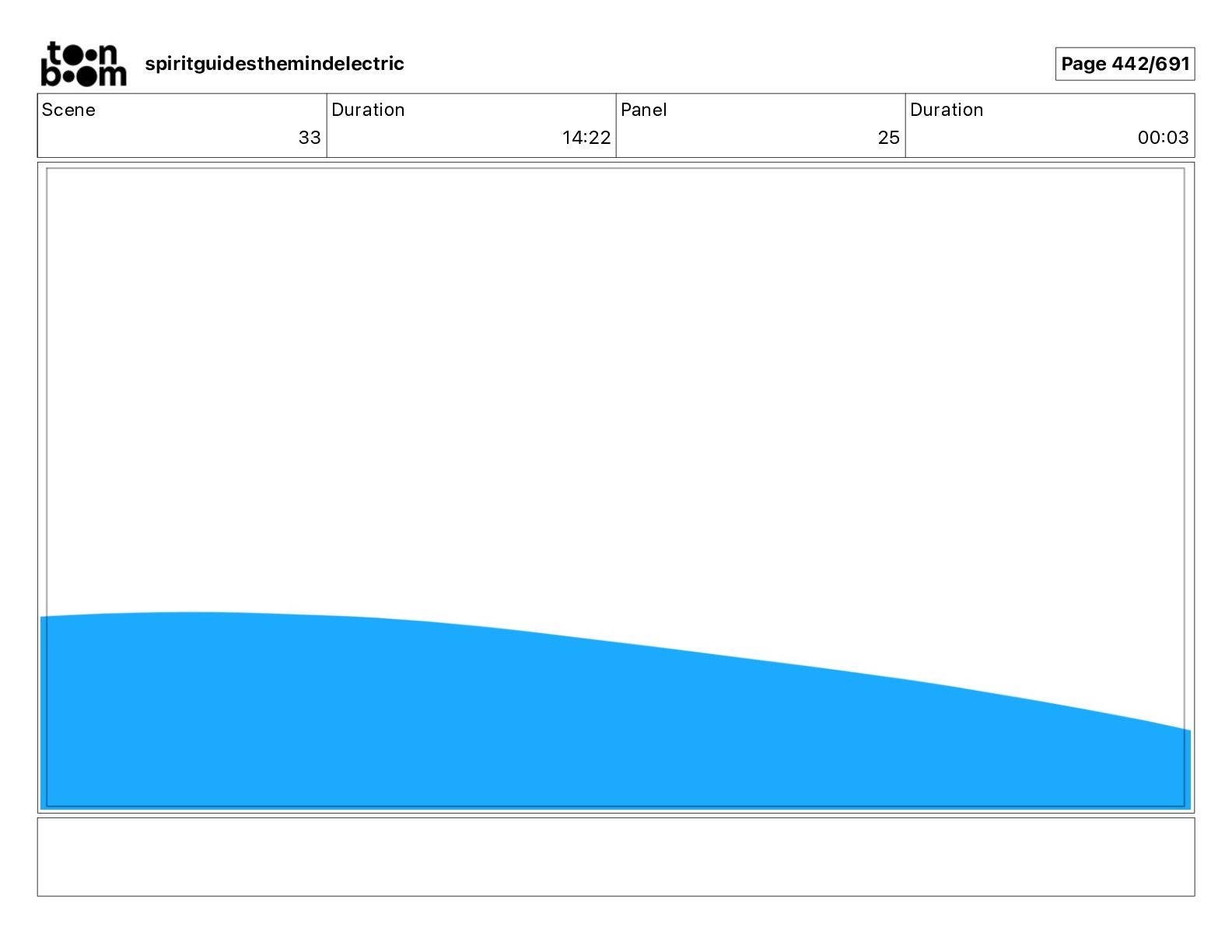Click the Toon Boom logo
Screen dimensions: 1232x952
83,64
